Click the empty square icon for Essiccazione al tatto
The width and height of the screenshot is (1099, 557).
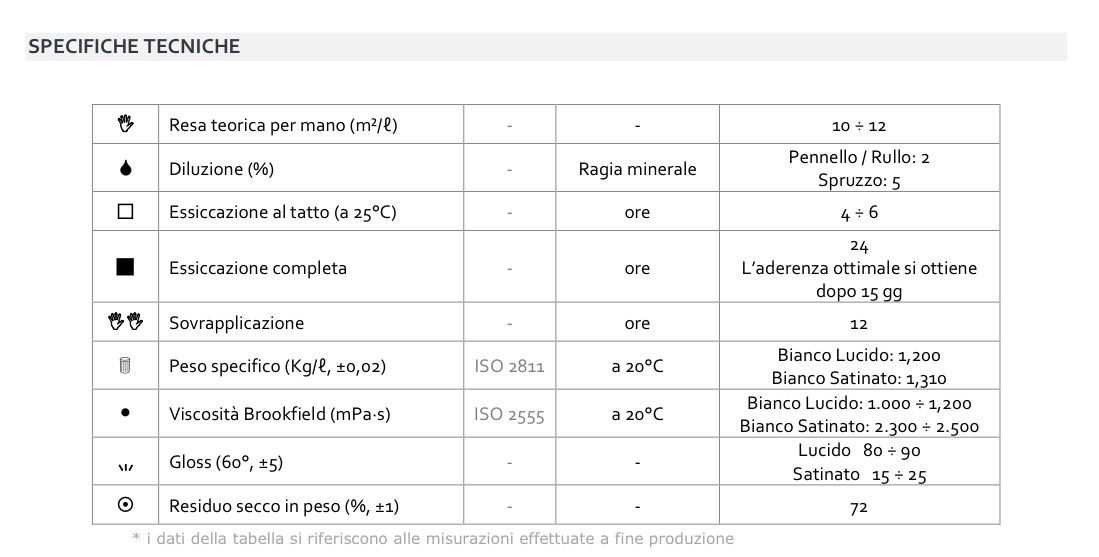[125, 212]
